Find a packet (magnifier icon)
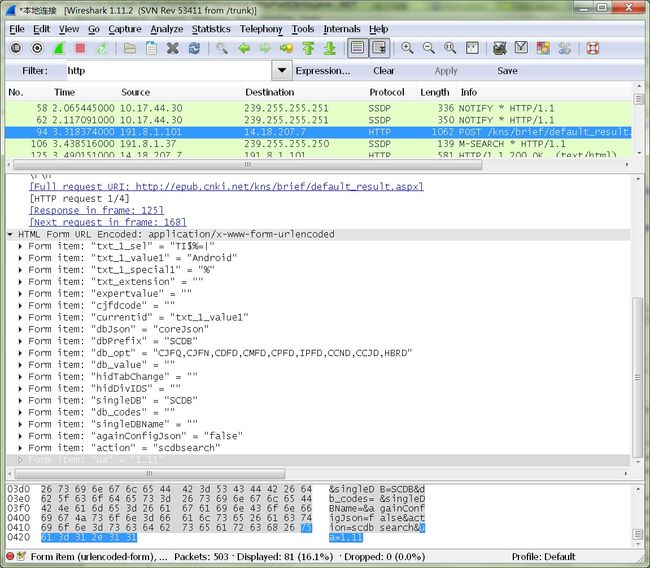Image resolution: width=650 pixels, height=568 pixels. [222, 49]
